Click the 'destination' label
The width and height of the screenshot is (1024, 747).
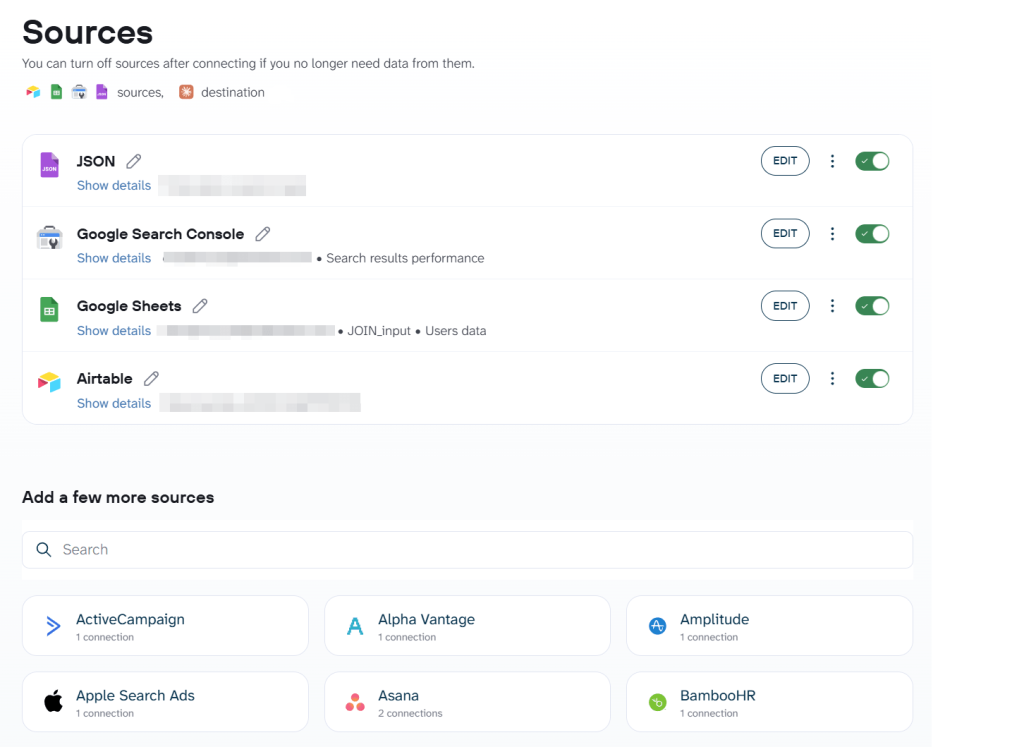pyautogui.click(x=232, y=92)
